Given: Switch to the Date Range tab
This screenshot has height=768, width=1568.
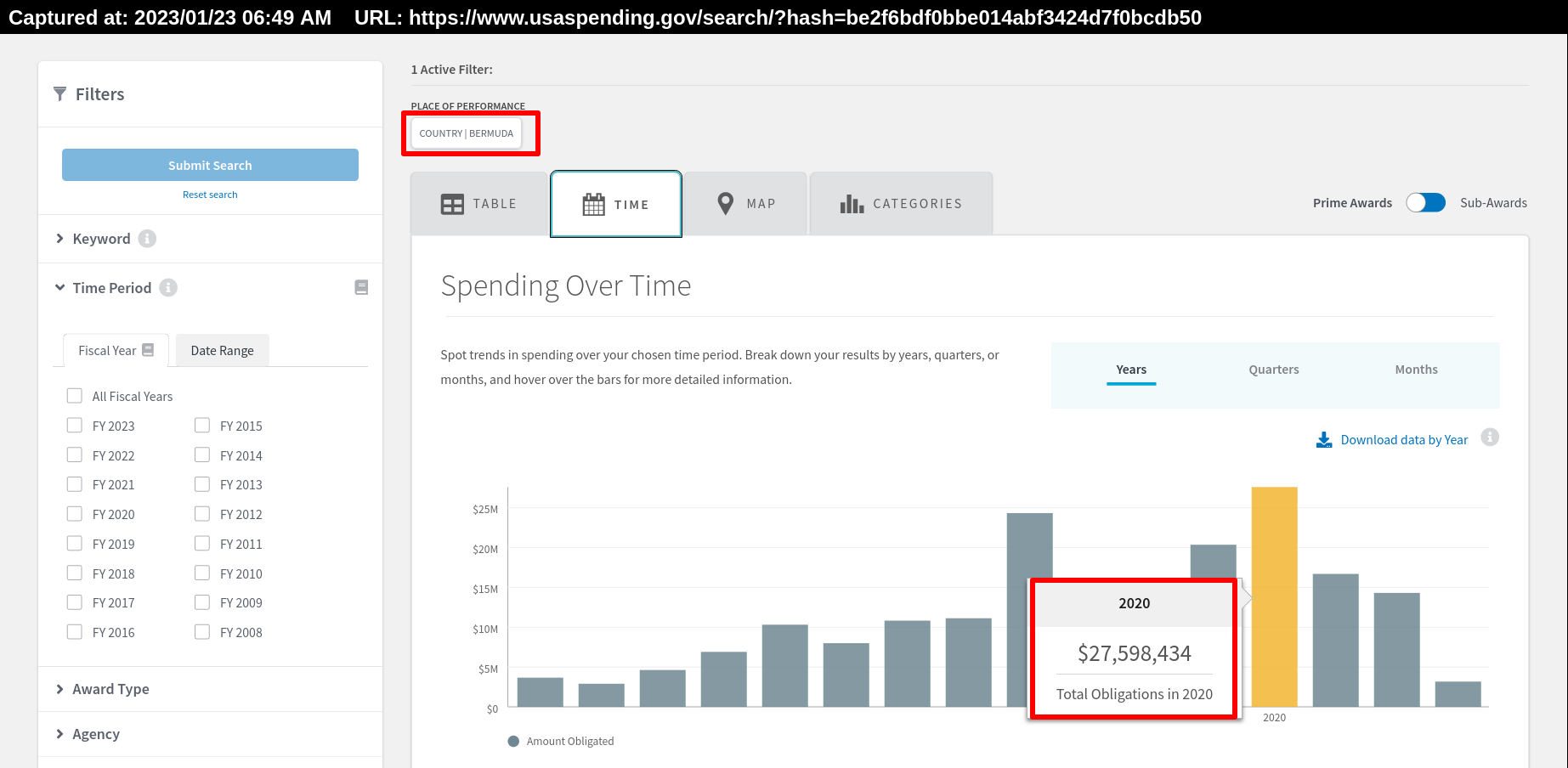Looking at the screenshot, I should pyautogui.click(x=223, y=350).
